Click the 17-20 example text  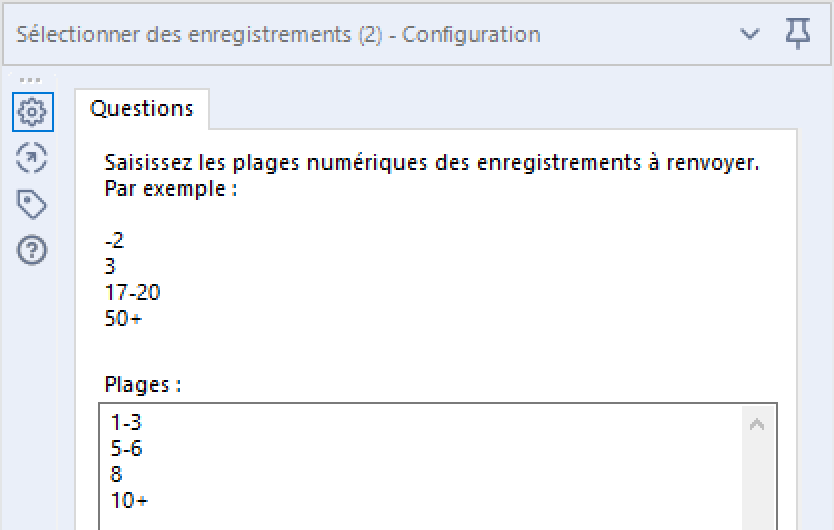(132, 292)
